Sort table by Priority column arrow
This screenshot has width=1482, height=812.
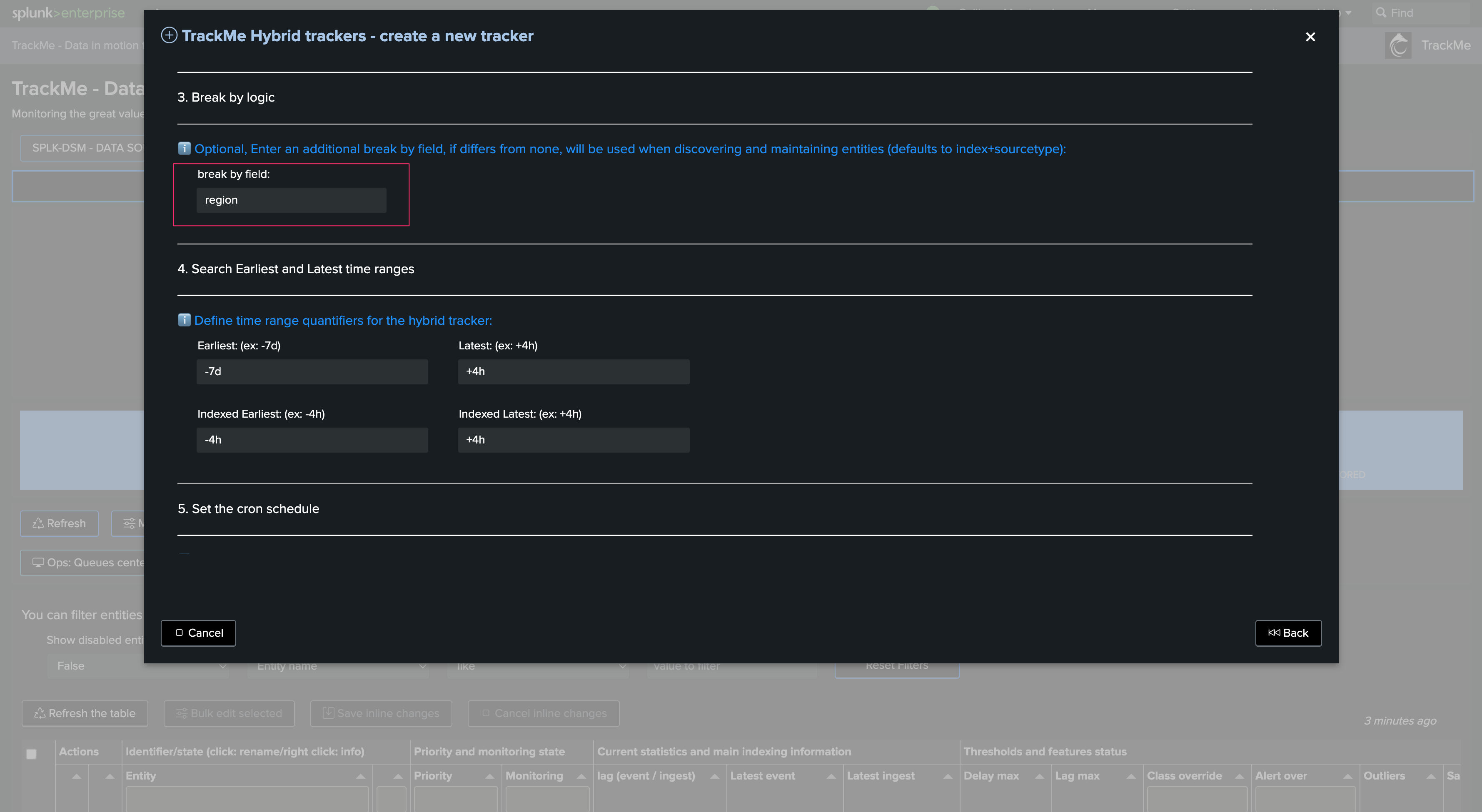click(x=489, y=776)
